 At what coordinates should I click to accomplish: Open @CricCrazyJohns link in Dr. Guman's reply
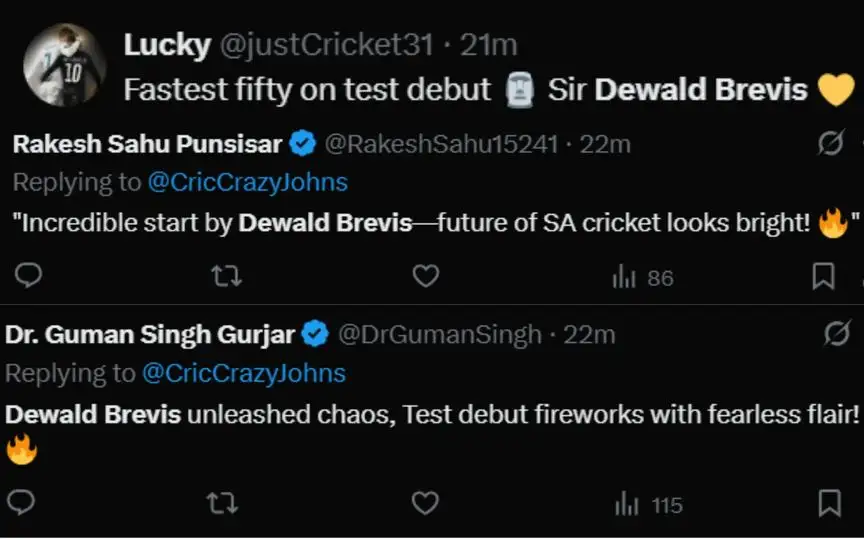pyautogui.click(x=244, y=373)
